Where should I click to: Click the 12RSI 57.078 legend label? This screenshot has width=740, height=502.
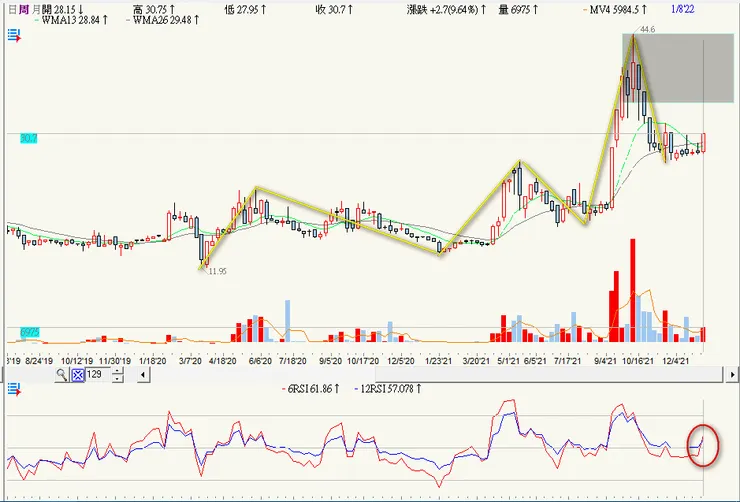[x=388, y=389]
